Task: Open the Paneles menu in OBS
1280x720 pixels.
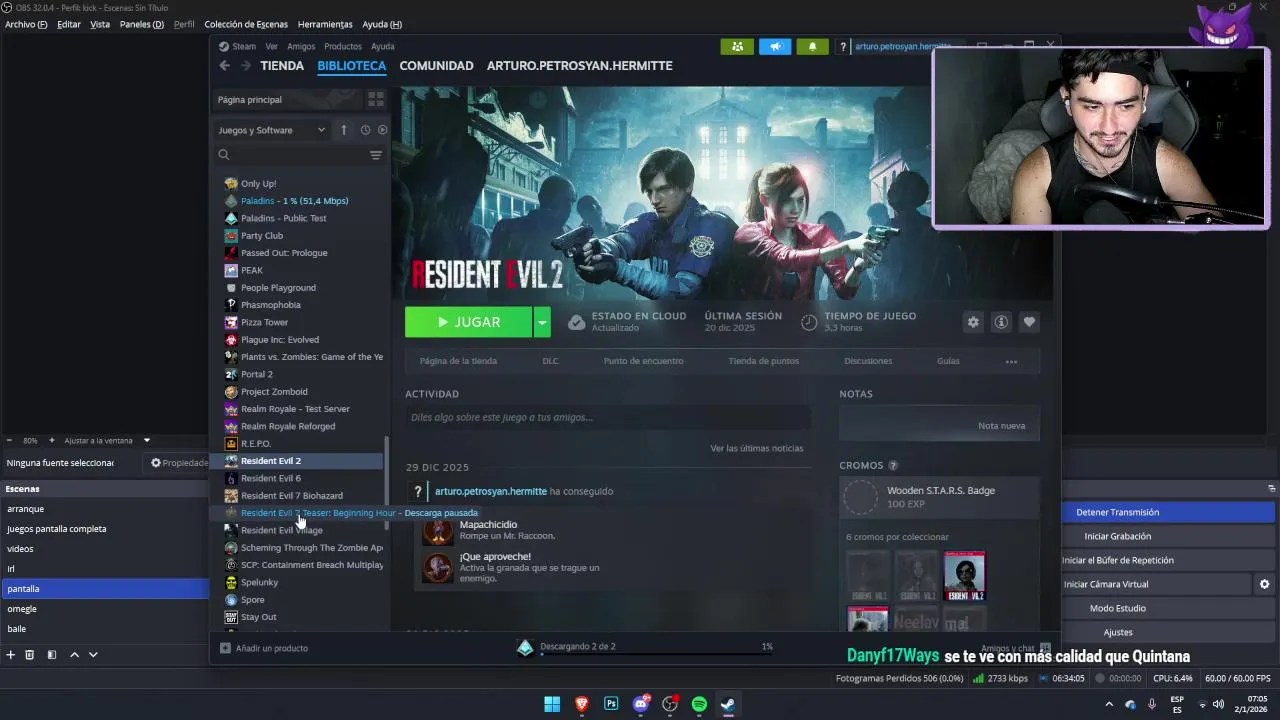Action: (x=142, y=24)
